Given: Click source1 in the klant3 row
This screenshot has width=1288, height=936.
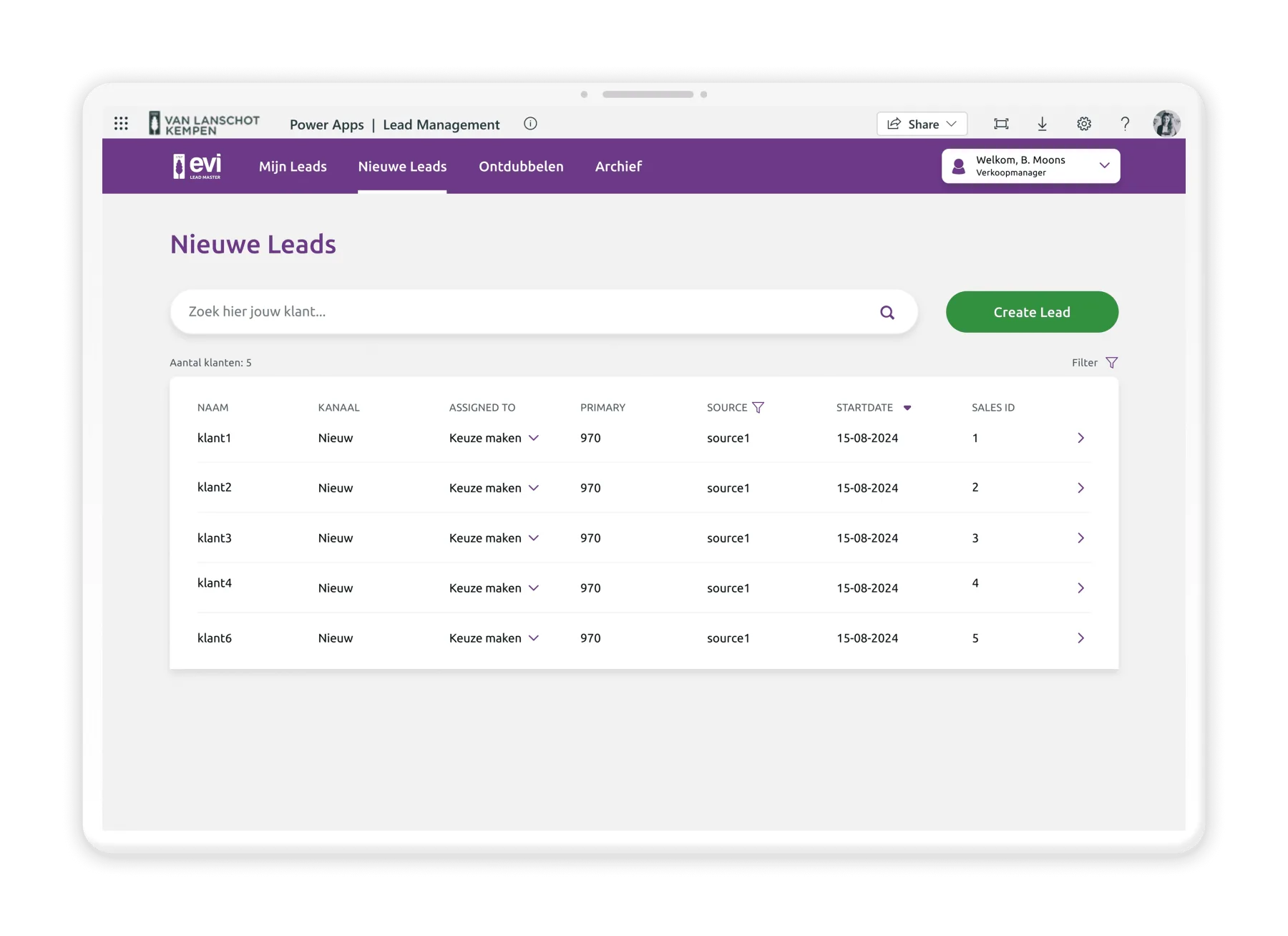Looking at the screenshot, I should (x=728, y=538).
